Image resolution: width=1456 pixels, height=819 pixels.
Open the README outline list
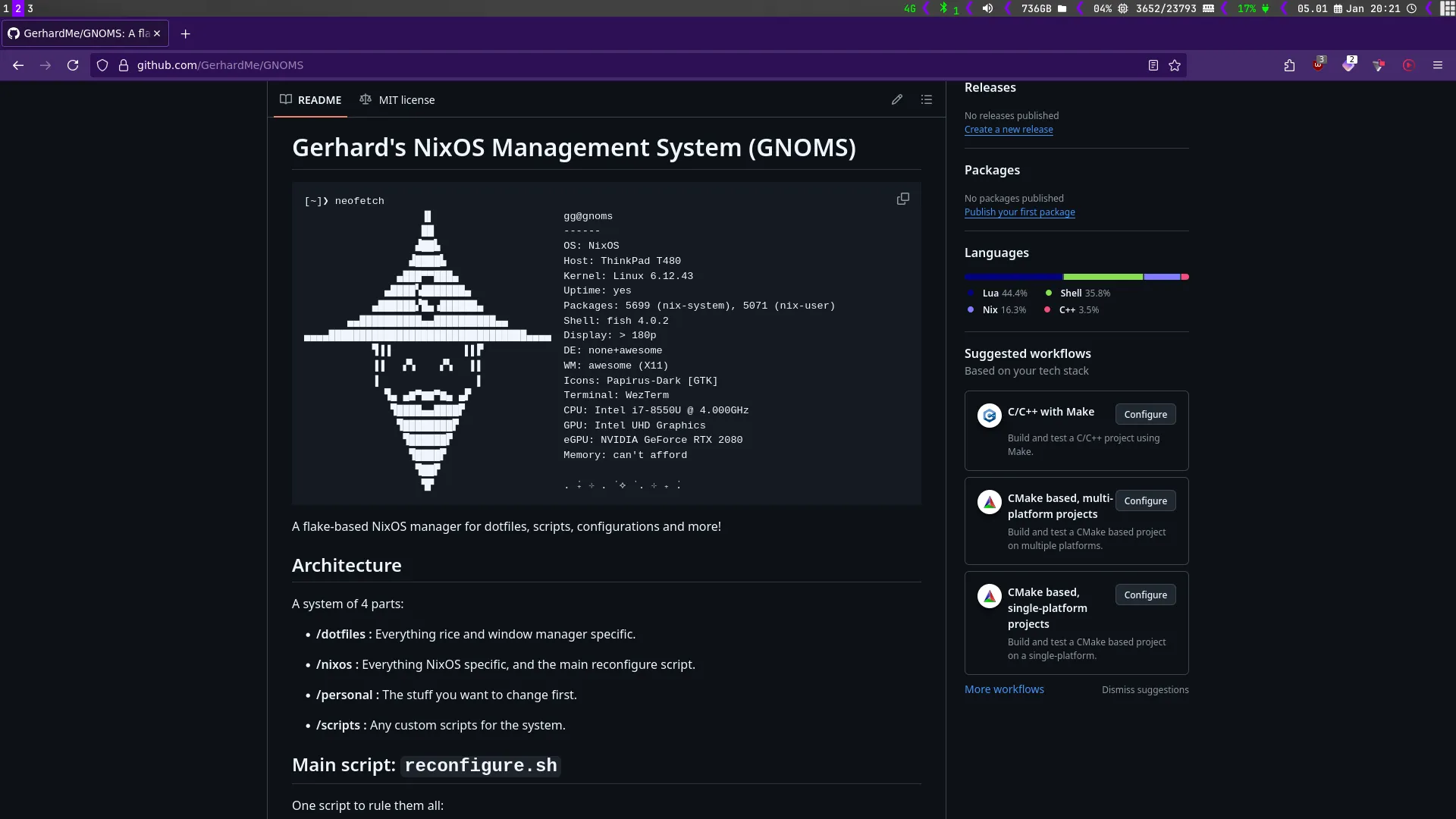coord(927,99)
